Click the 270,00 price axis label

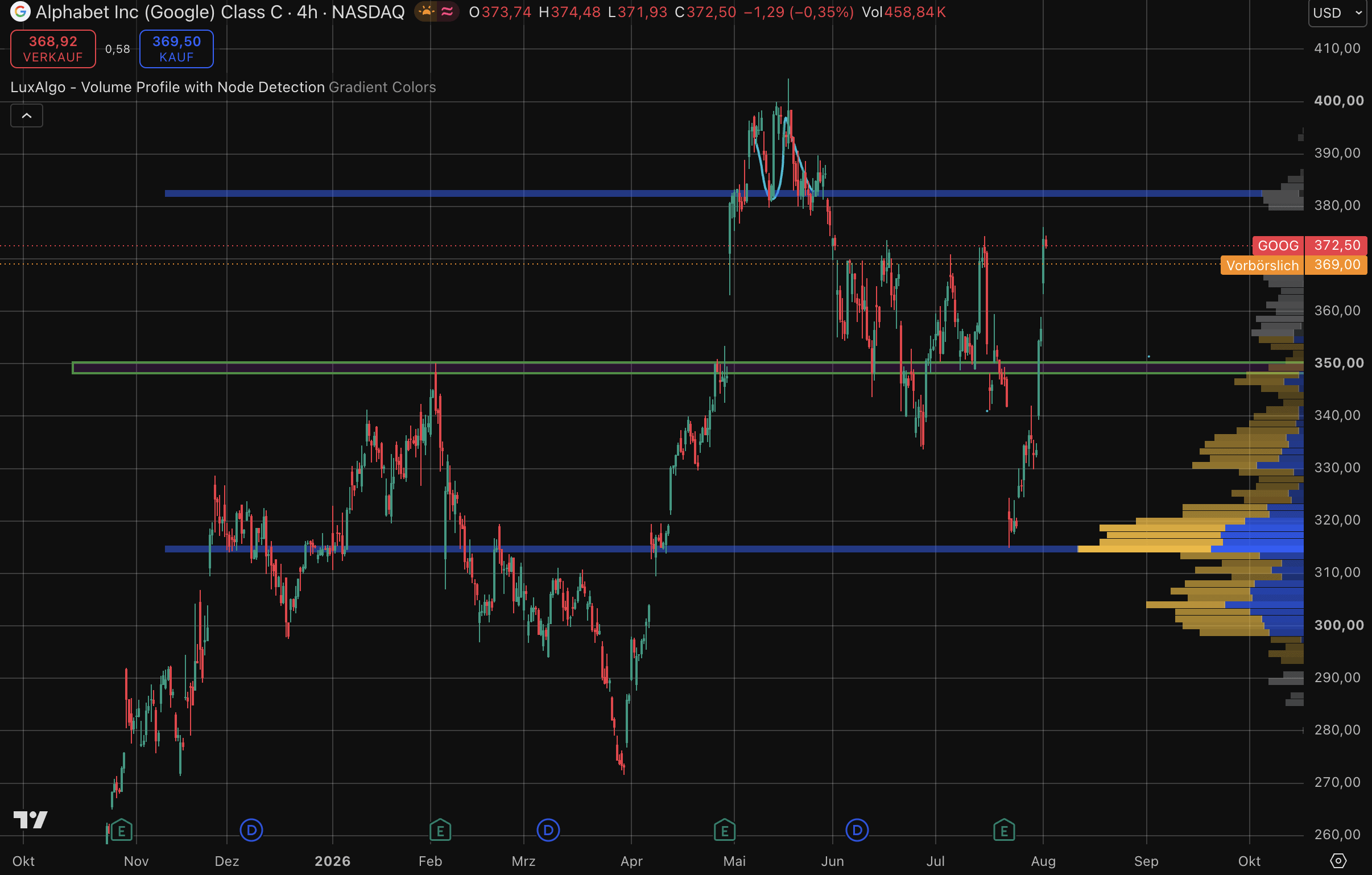(1337, 783)
